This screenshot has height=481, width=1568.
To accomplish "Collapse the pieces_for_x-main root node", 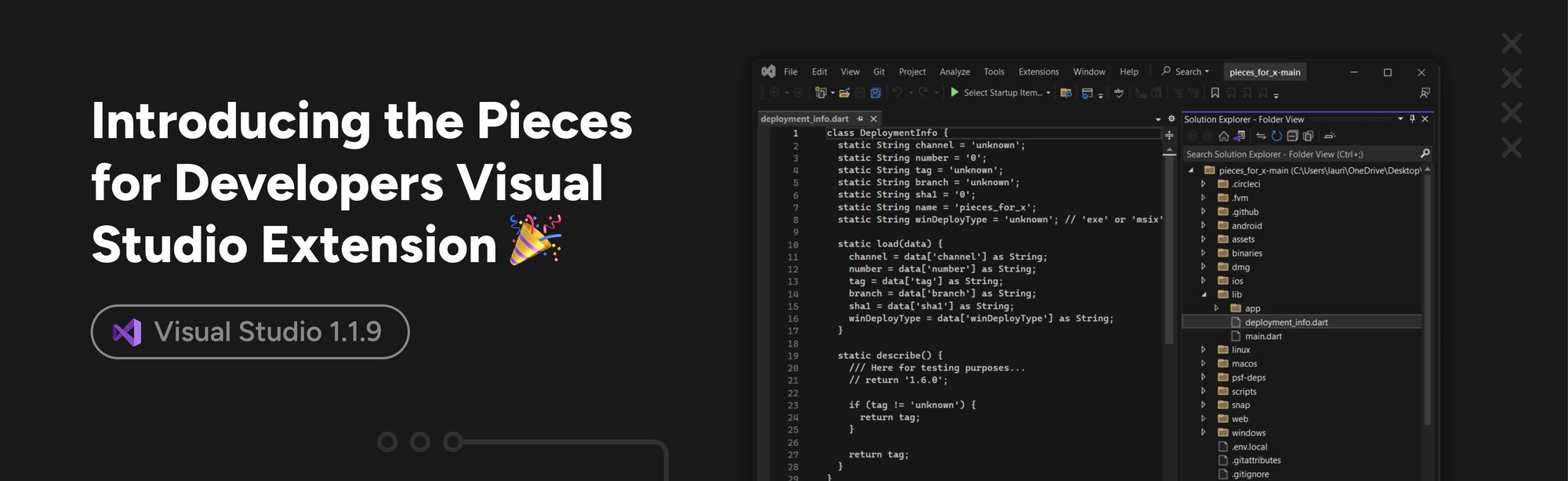I will pyautogui.click(x=1191, y=170).
